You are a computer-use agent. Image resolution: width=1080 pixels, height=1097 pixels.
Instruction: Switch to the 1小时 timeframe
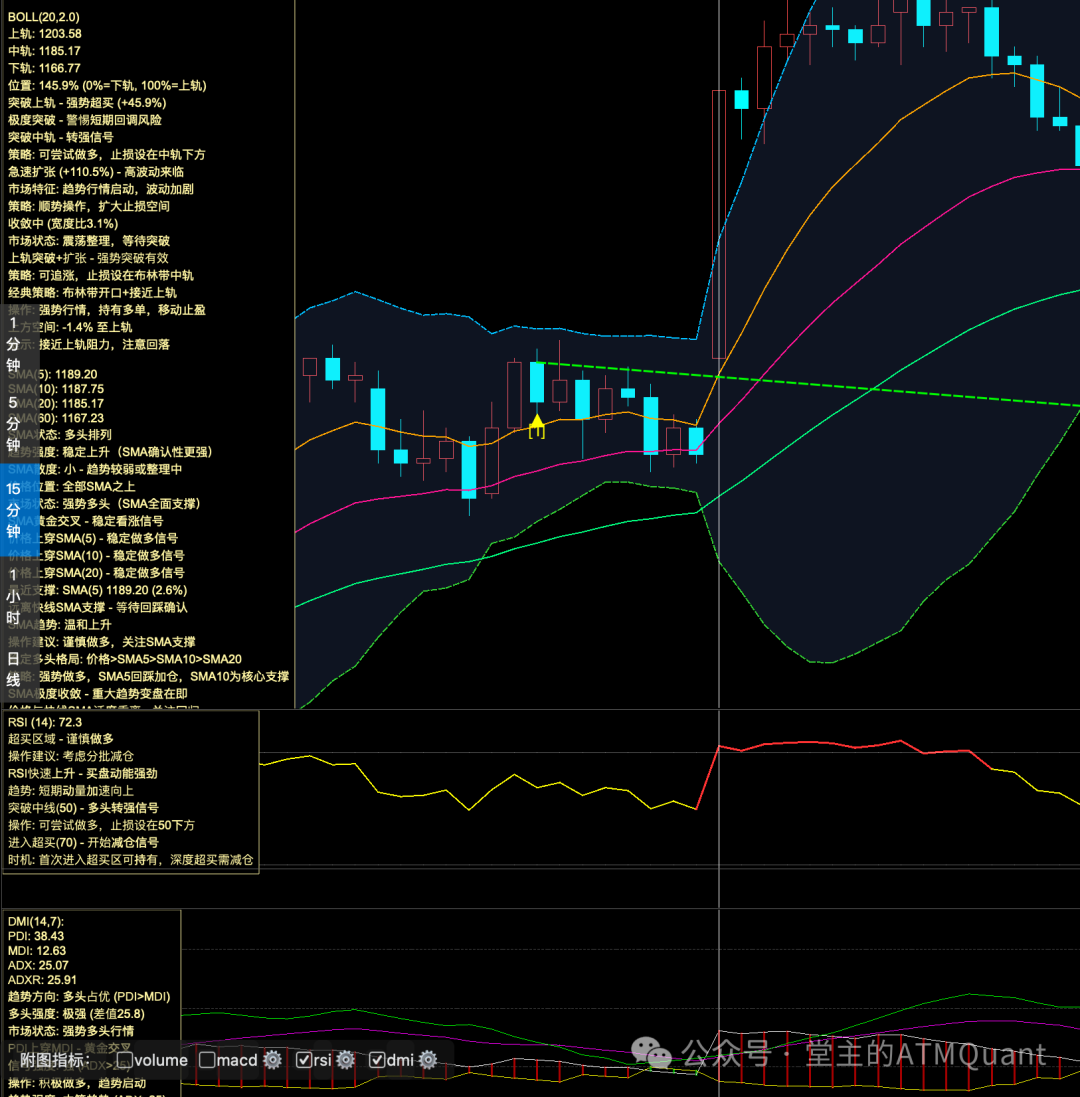[x=13, y=596]
